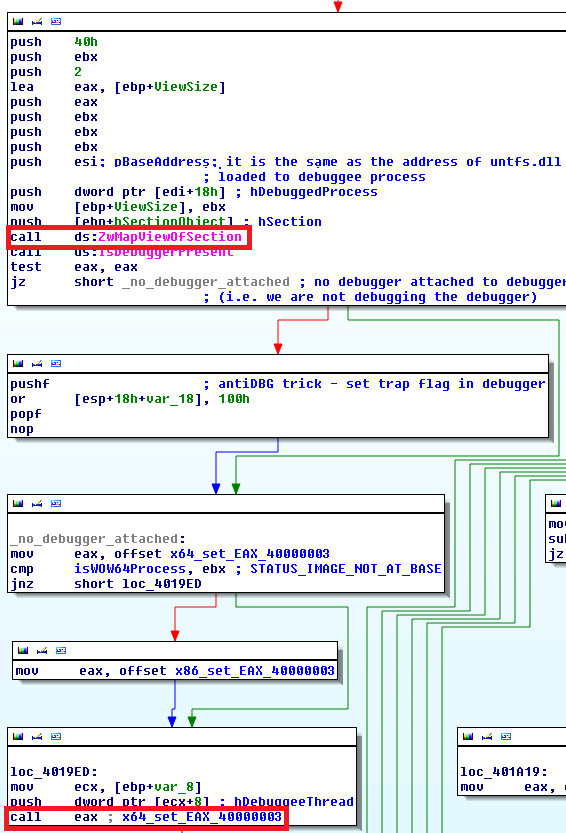The height and width of the screenshot is (833, 566).
Task: Select the 'pushf' instruction
Action: pyautogui.click(x=30, y=384)
